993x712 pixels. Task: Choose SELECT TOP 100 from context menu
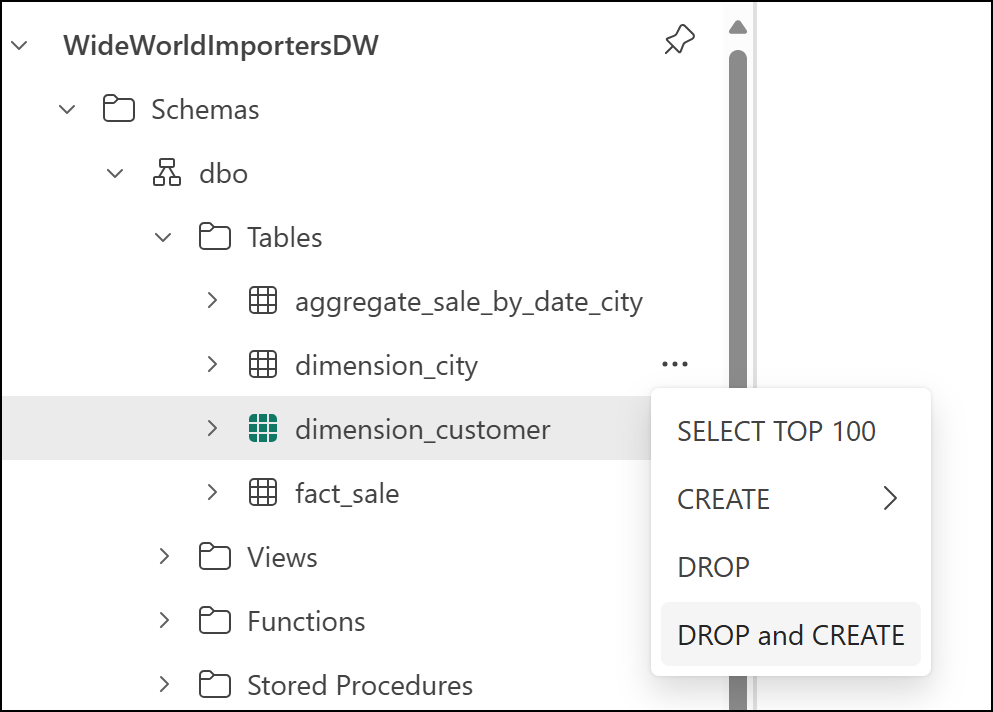click(x=790, y=431)
